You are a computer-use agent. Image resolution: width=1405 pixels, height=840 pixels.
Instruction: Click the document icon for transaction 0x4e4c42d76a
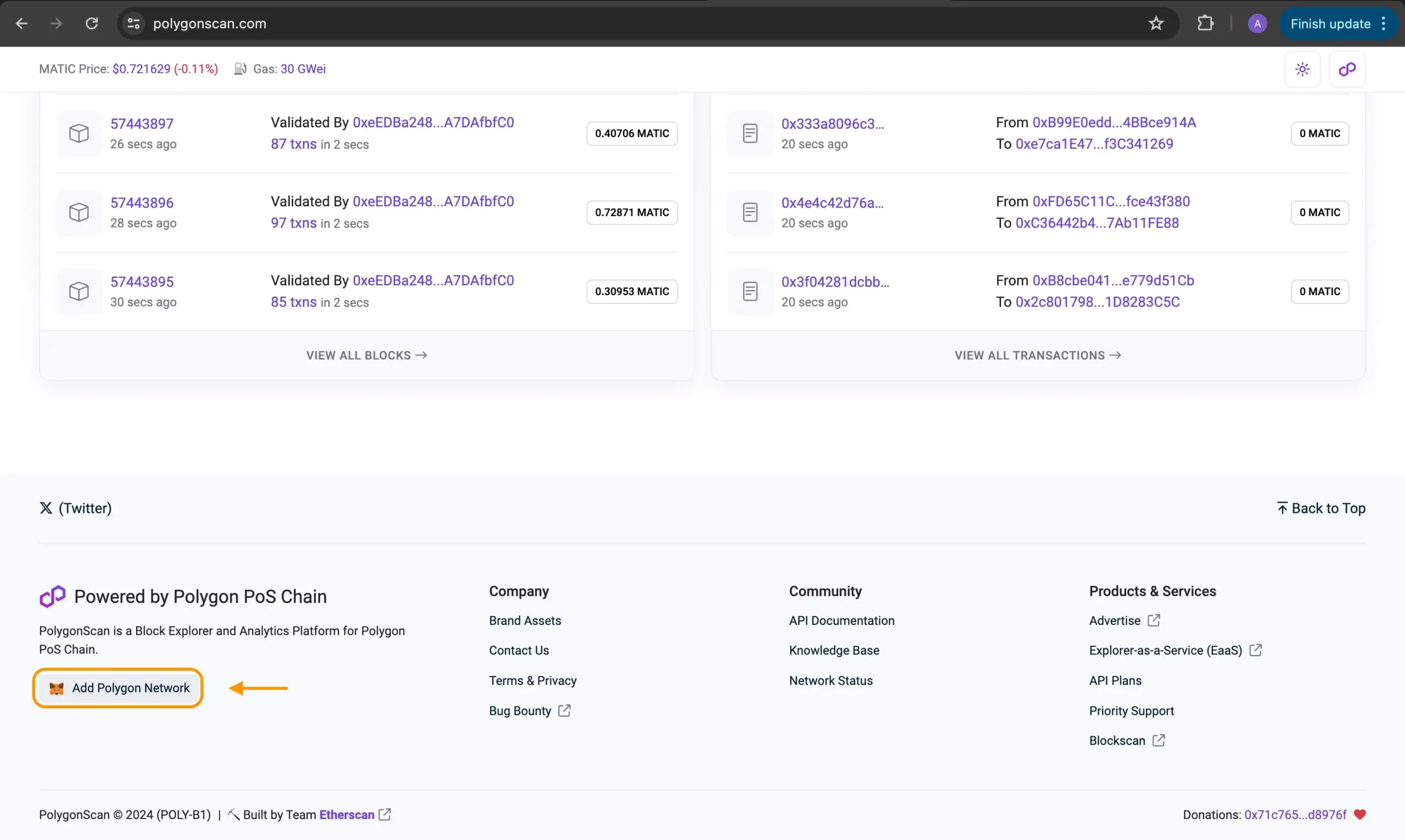[750, 212]
